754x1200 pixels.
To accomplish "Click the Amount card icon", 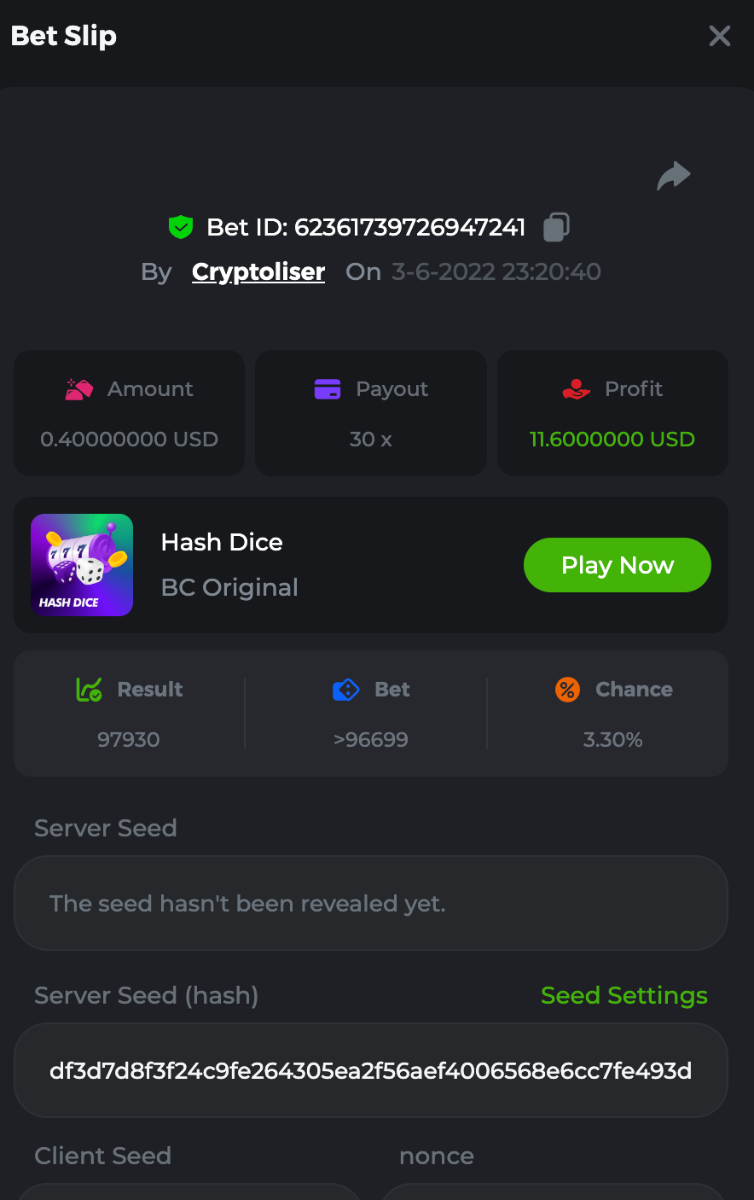I will point(79,389).
